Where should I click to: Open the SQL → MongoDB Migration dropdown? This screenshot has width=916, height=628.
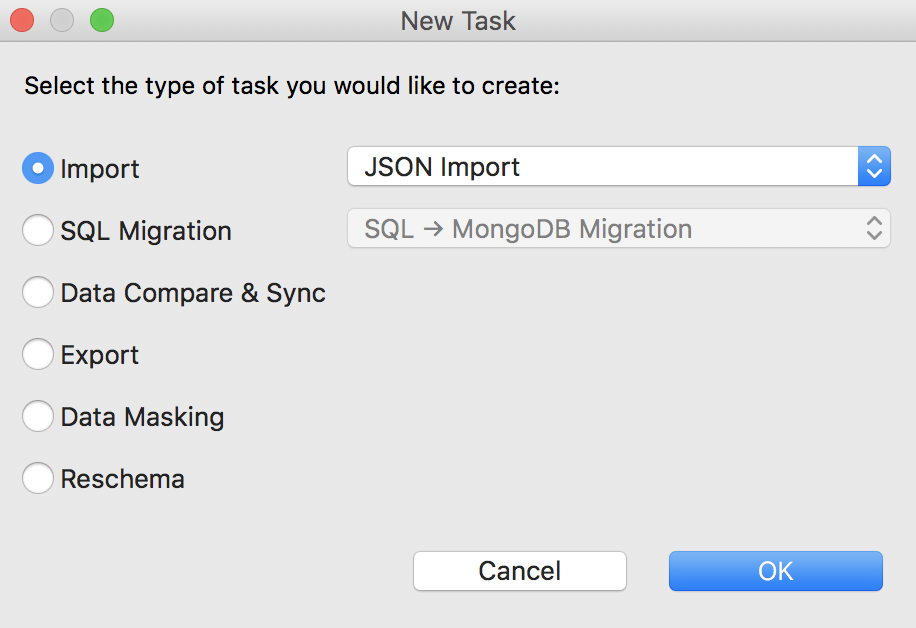619,228
